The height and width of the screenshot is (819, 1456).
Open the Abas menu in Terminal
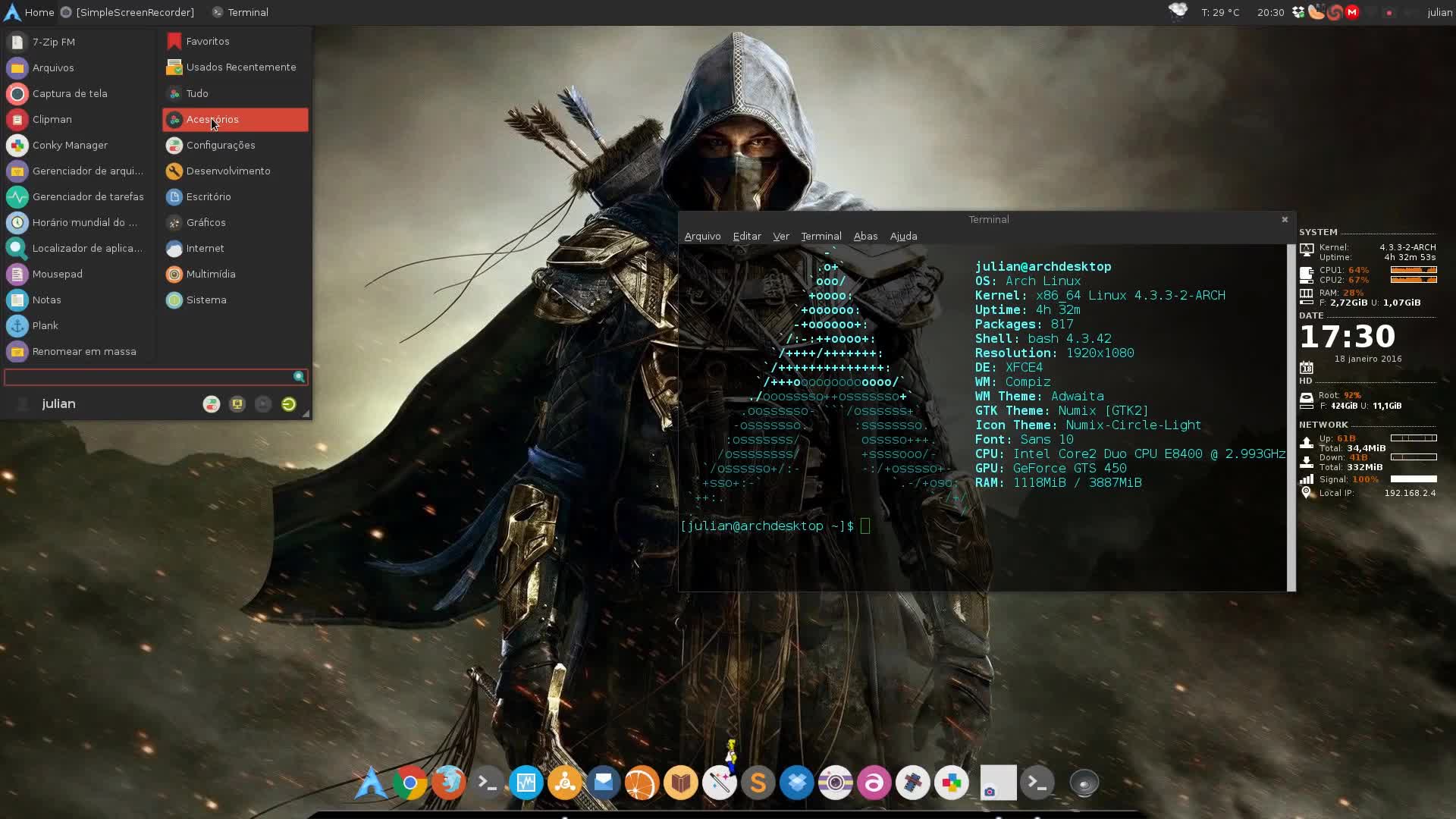(x=865, y=236)
